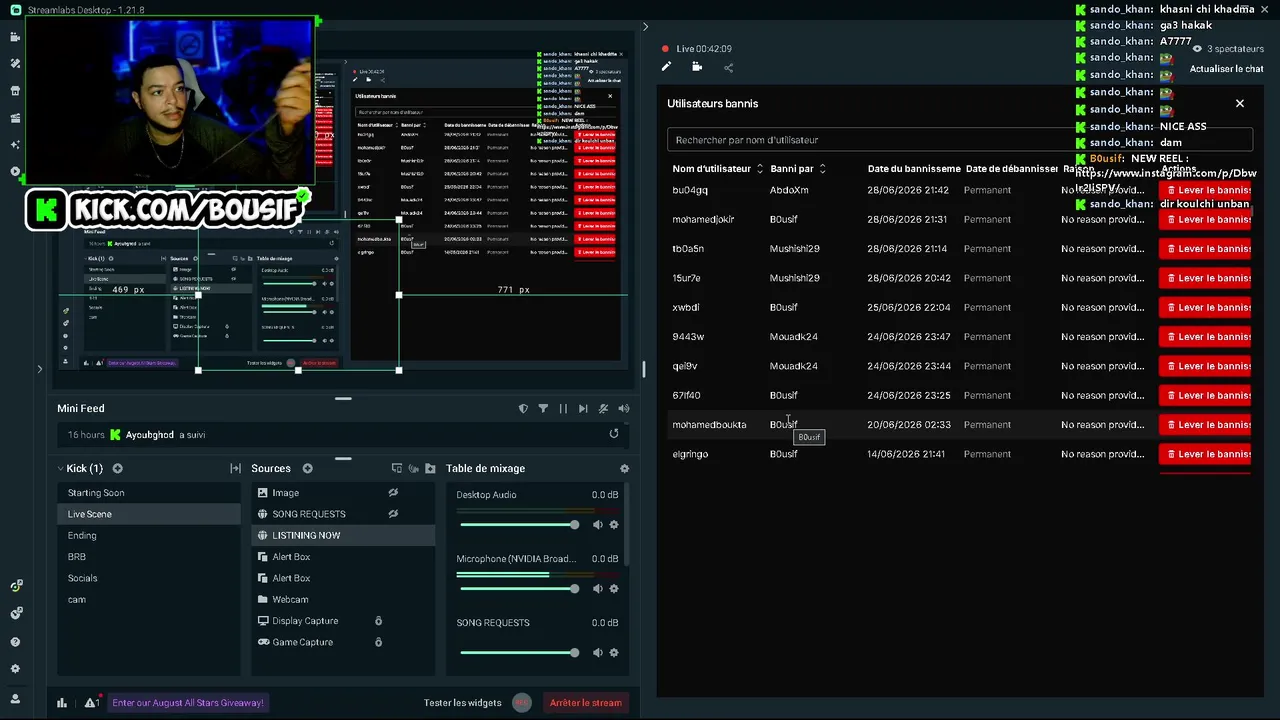Open Microphone source settings gear

(x=614, y=588)
